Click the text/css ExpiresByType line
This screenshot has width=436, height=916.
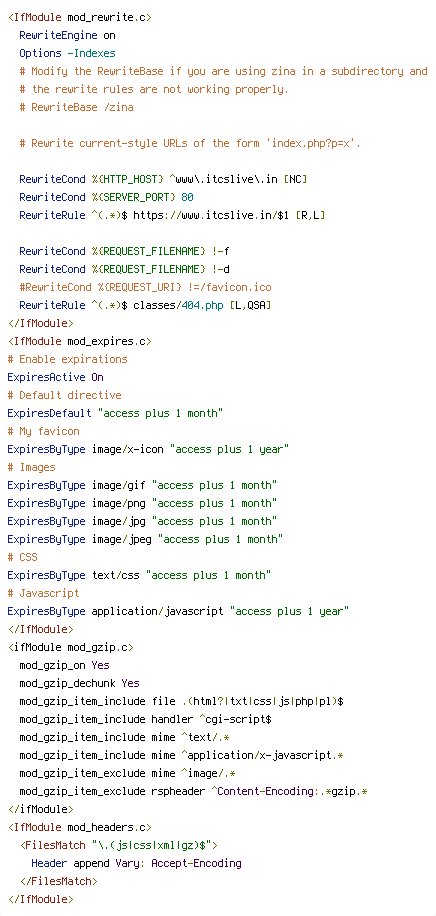tap(140, 575)
